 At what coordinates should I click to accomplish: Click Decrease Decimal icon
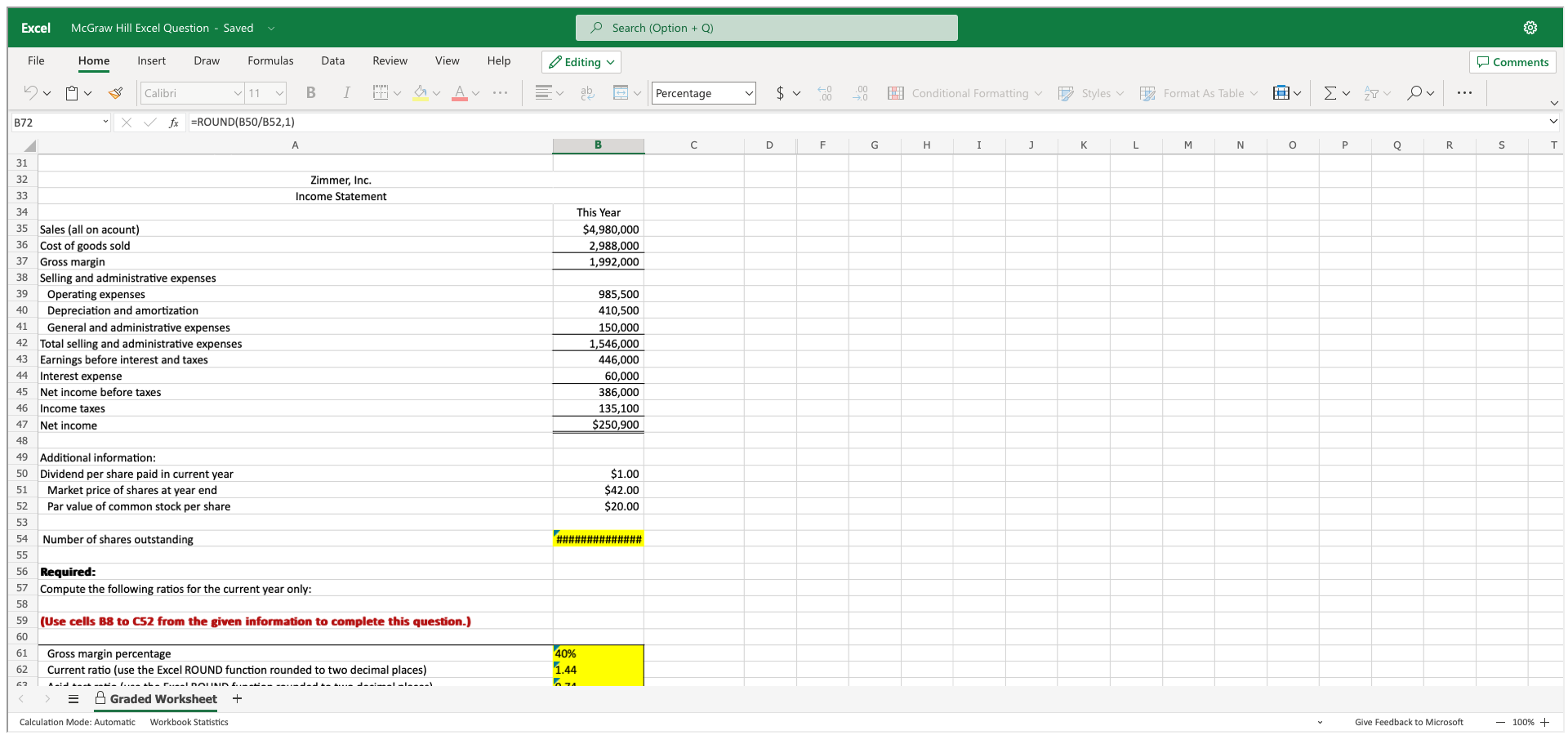[861, 93]
